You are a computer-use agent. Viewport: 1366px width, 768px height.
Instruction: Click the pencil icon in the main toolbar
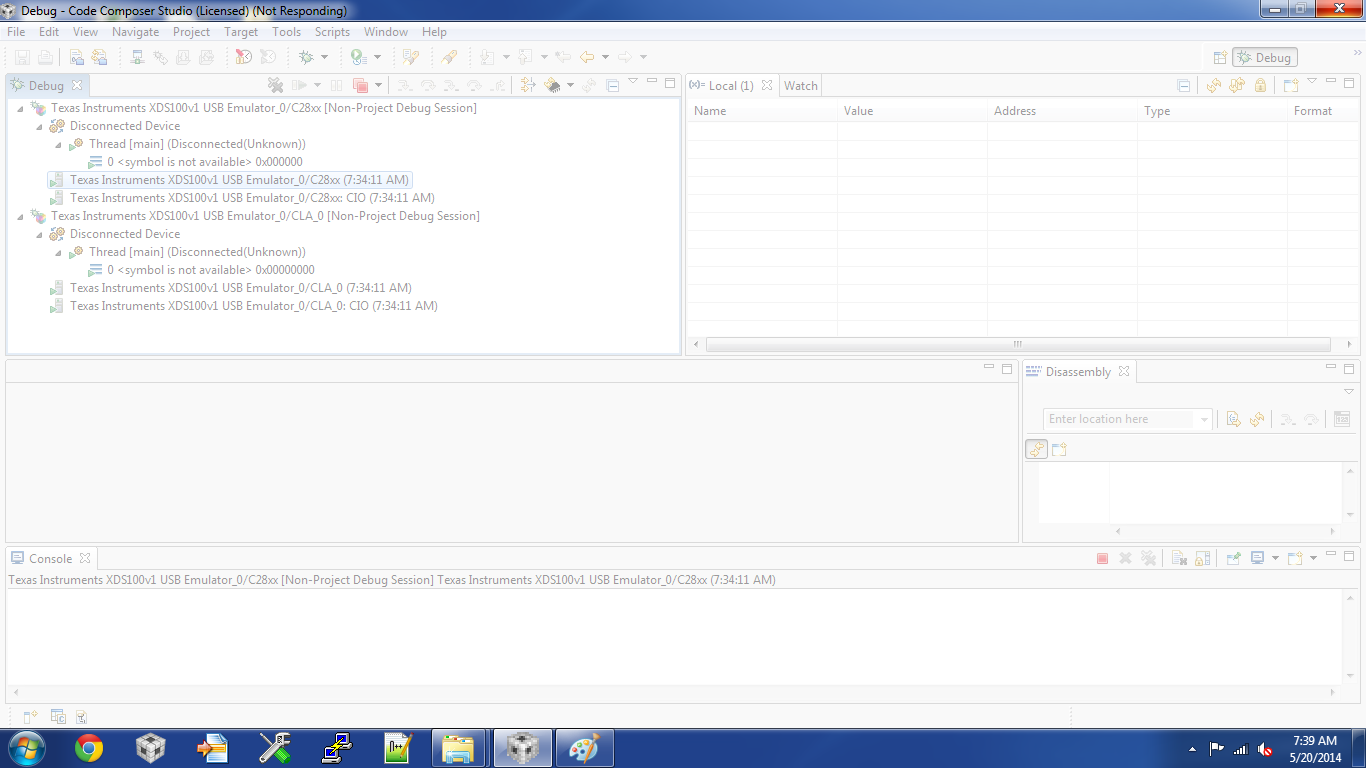tap(450, 57)
